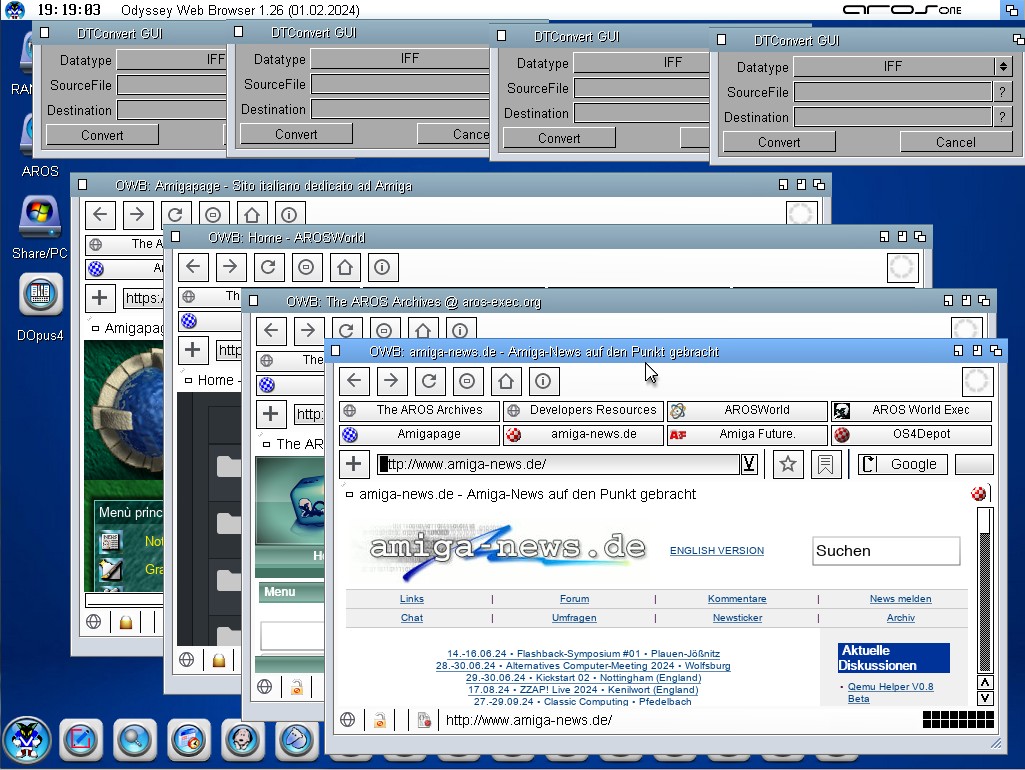
Task: Open the Google search engine selector
Action: [x=903, y=464]
